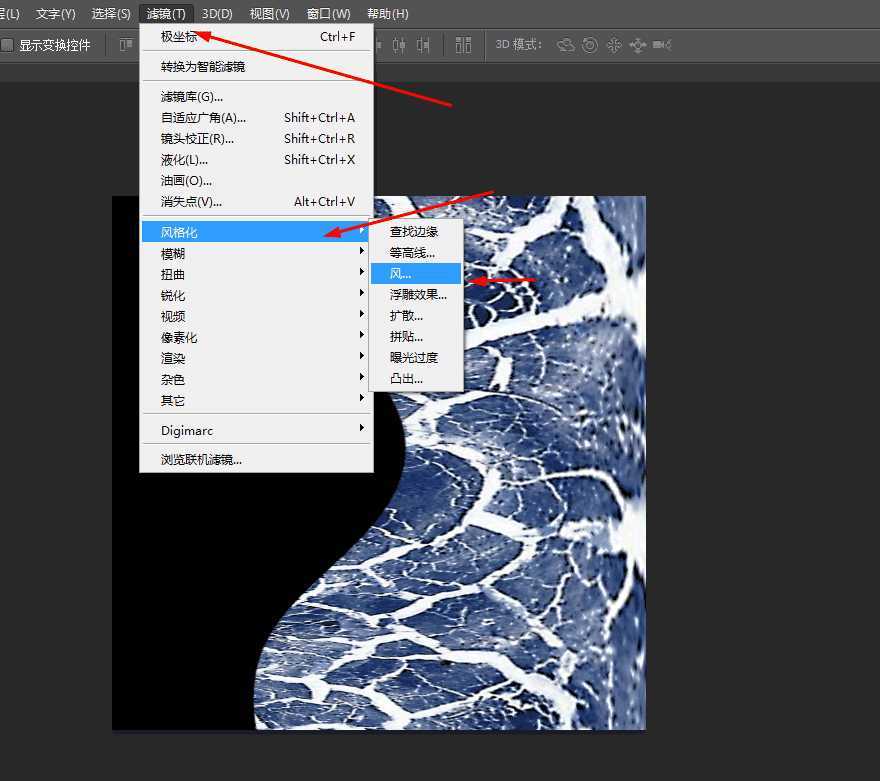Open the 窗口 menu

pyautogui.click(x=328, y=13)
